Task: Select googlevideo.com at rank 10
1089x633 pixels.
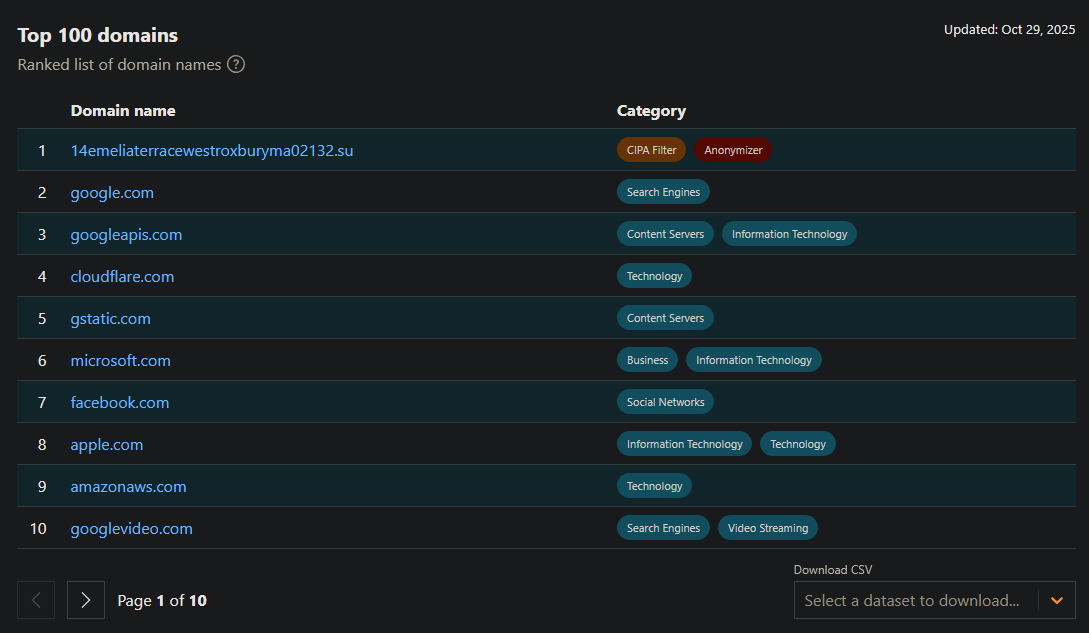Action: tap(131, 529)
